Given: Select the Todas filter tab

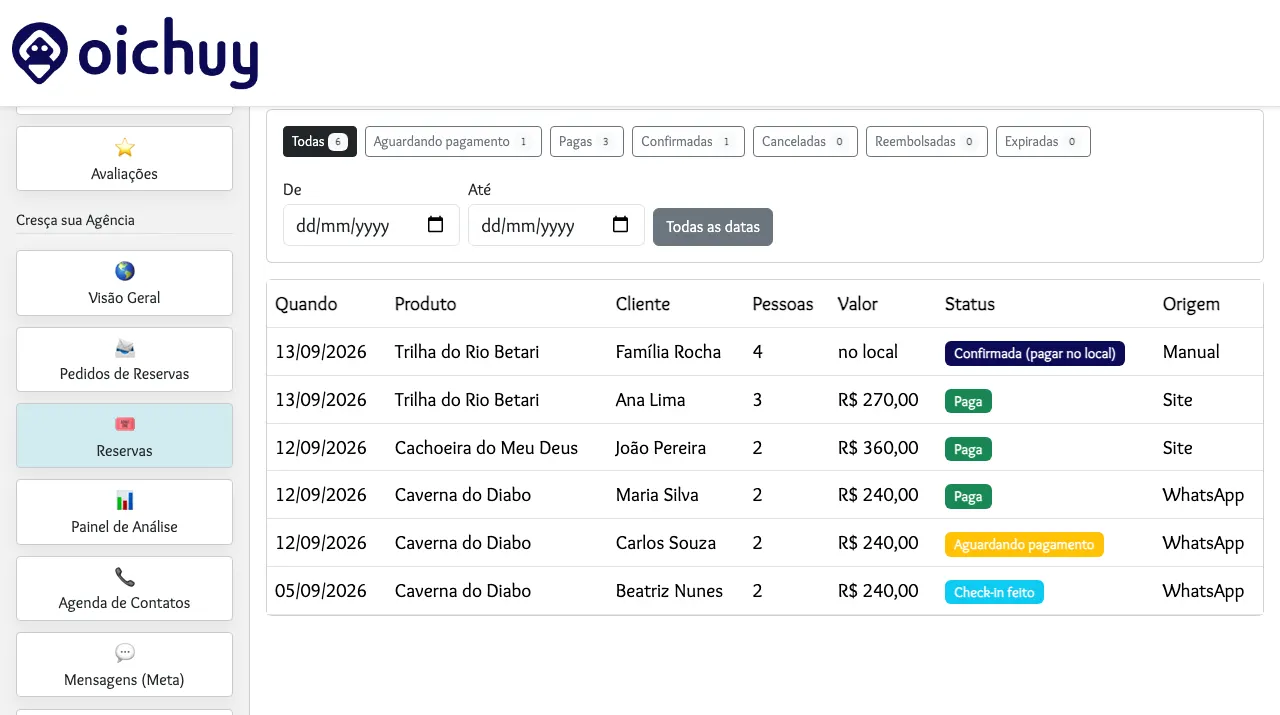Looking at the screenshot, I should coord(320,142).
